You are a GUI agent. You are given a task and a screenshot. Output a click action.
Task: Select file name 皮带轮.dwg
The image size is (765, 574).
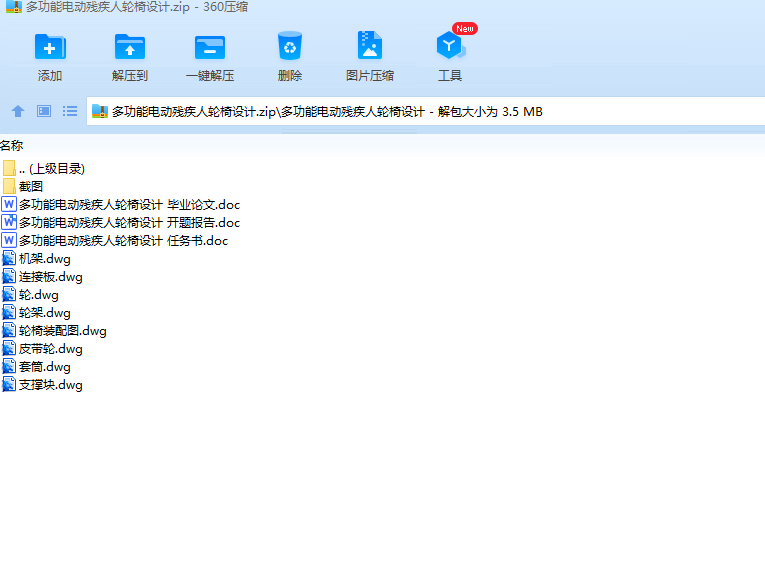tap(51, 349)
